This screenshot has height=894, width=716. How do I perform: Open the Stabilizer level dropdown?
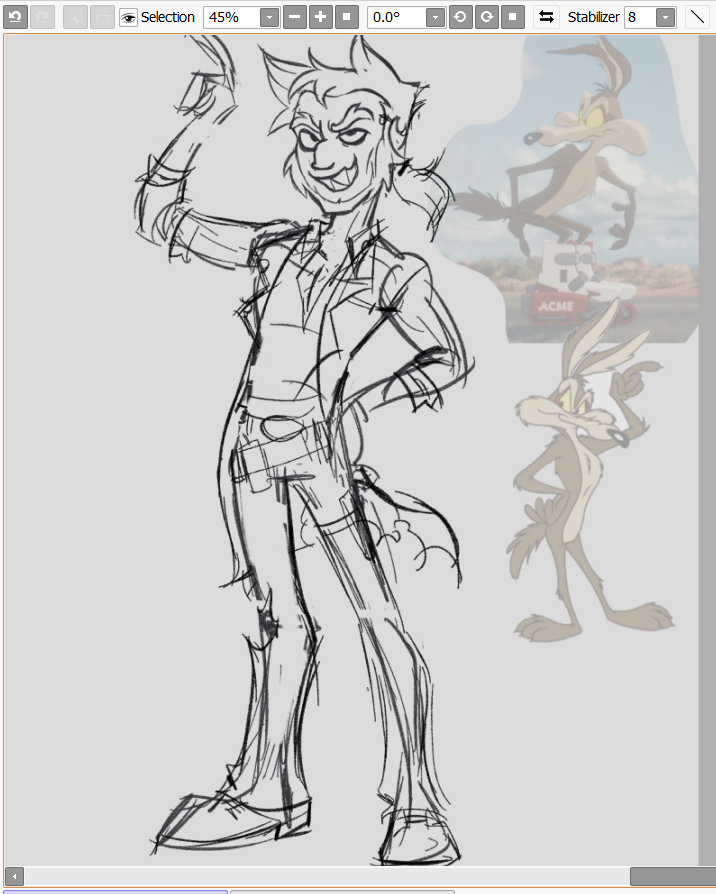[x=665, y=17]
